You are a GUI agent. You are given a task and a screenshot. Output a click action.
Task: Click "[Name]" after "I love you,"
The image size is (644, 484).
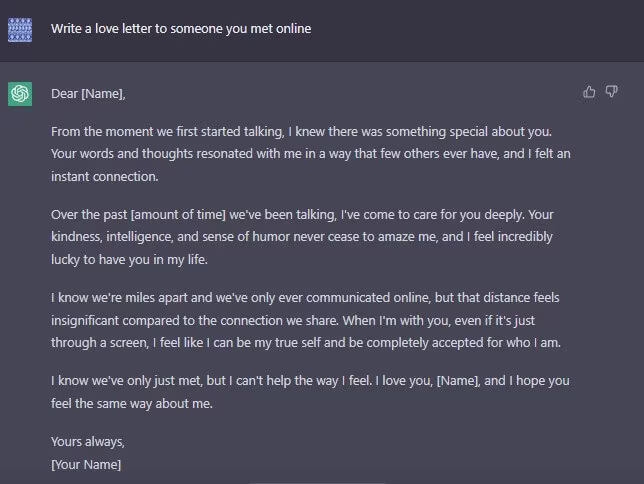(459, 381)
